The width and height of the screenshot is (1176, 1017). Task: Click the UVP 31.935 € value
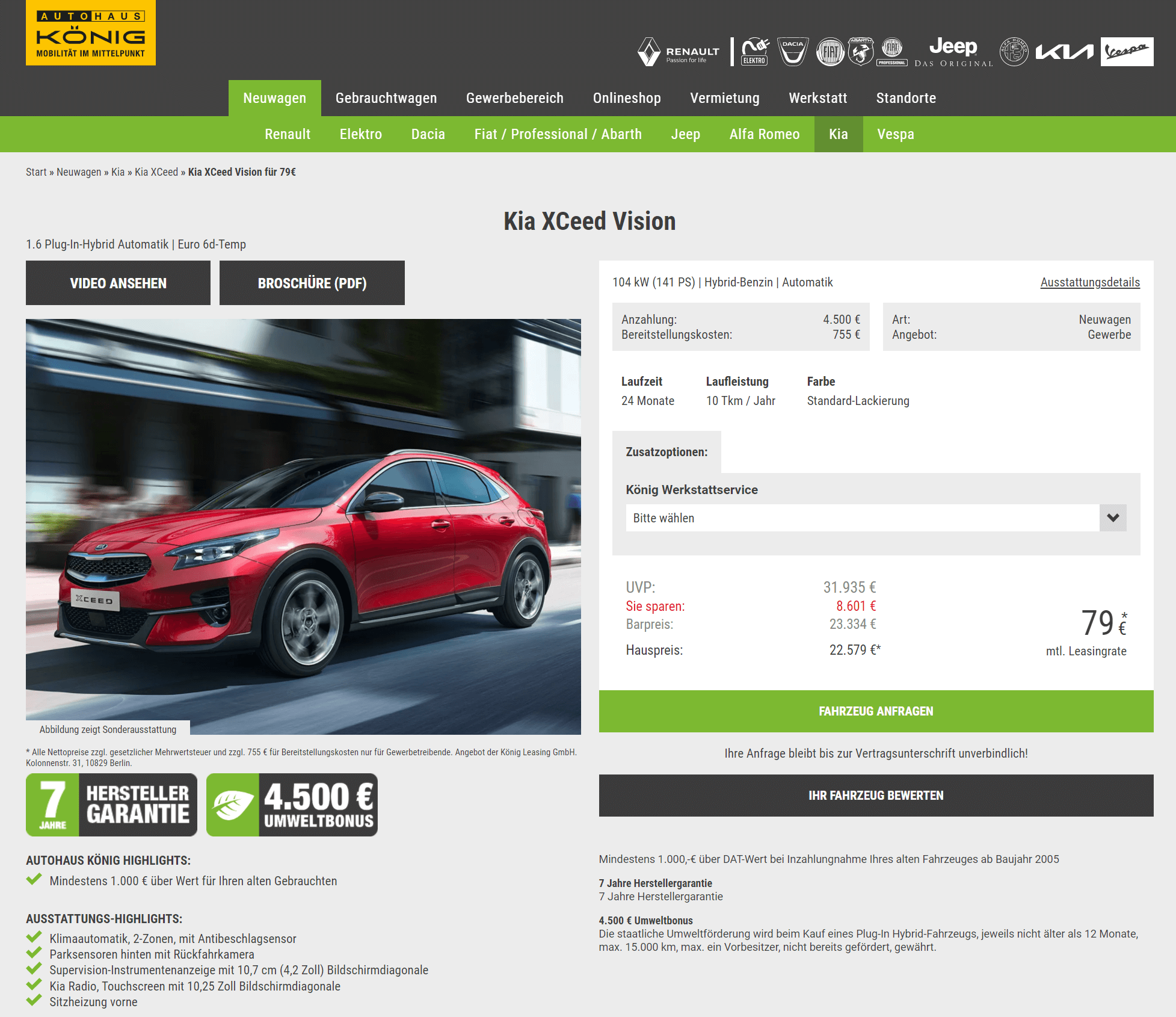[x=849, y=587]
